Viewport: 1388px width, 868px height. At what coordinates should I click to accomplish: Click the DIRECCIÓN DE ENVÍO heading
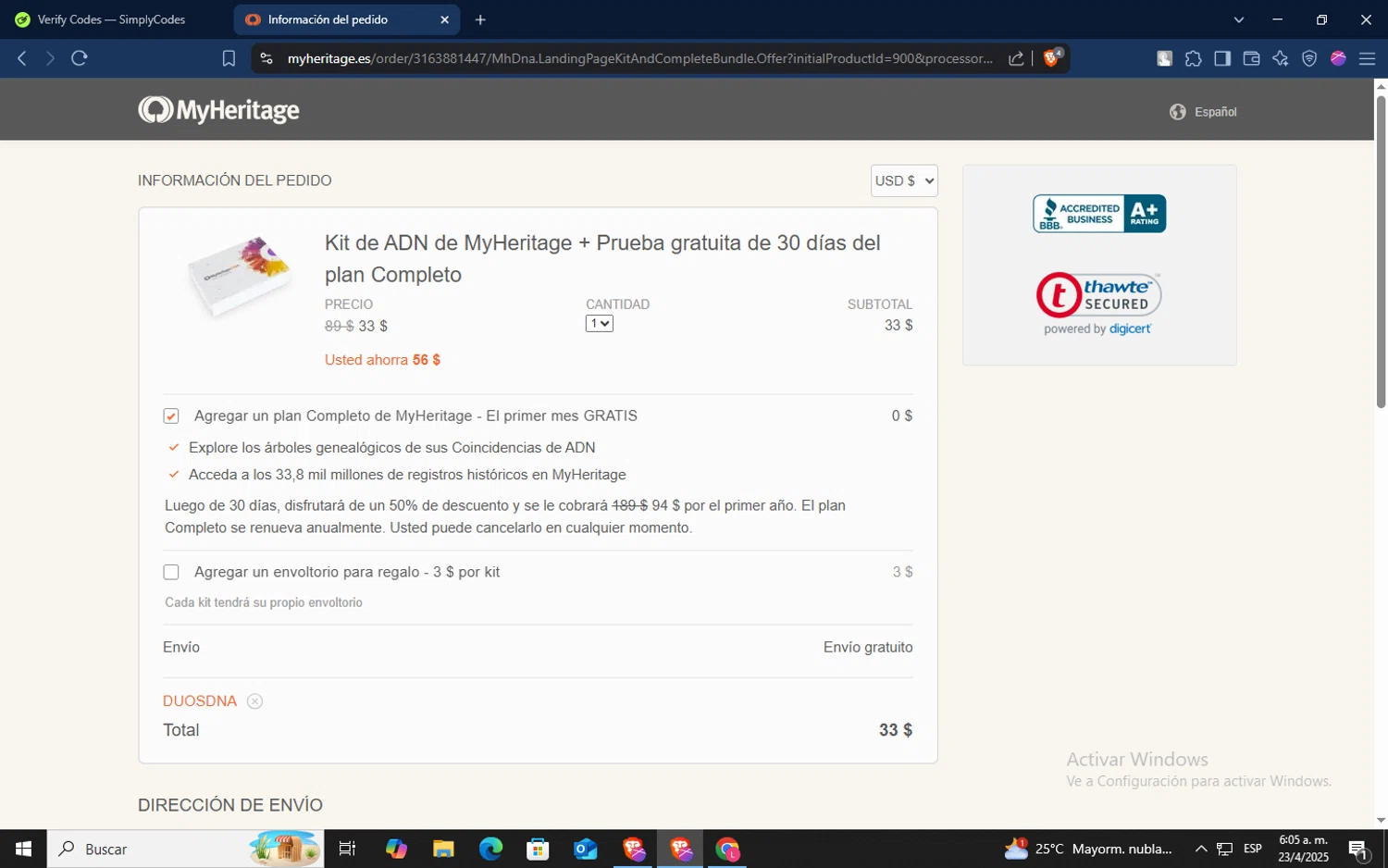[x=230, y=805]
